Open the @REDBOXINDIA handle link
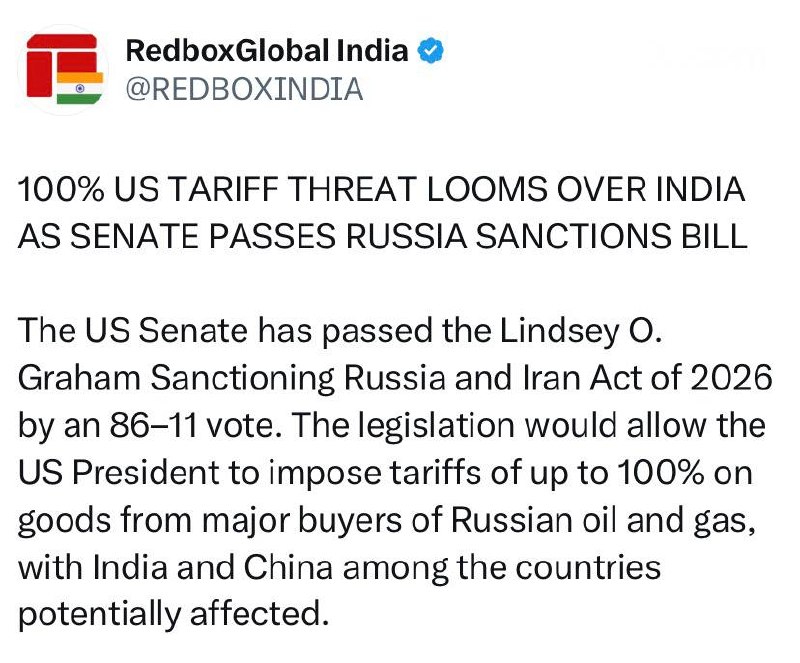This screenshot has width=800, height=663. 244,89
